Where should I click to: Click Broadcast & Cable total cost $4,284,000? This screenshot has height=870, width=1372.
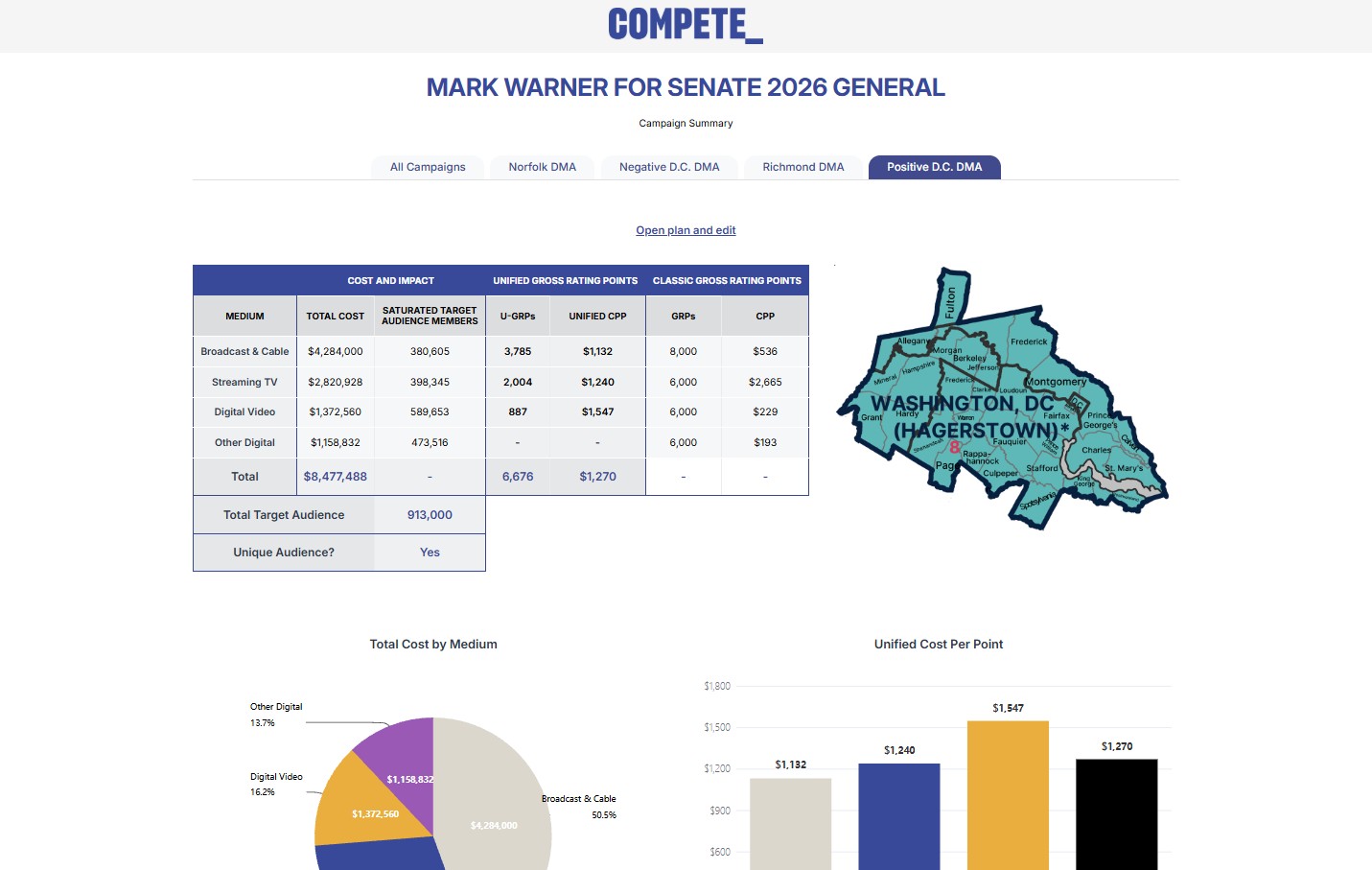click(x=336, y=352)
